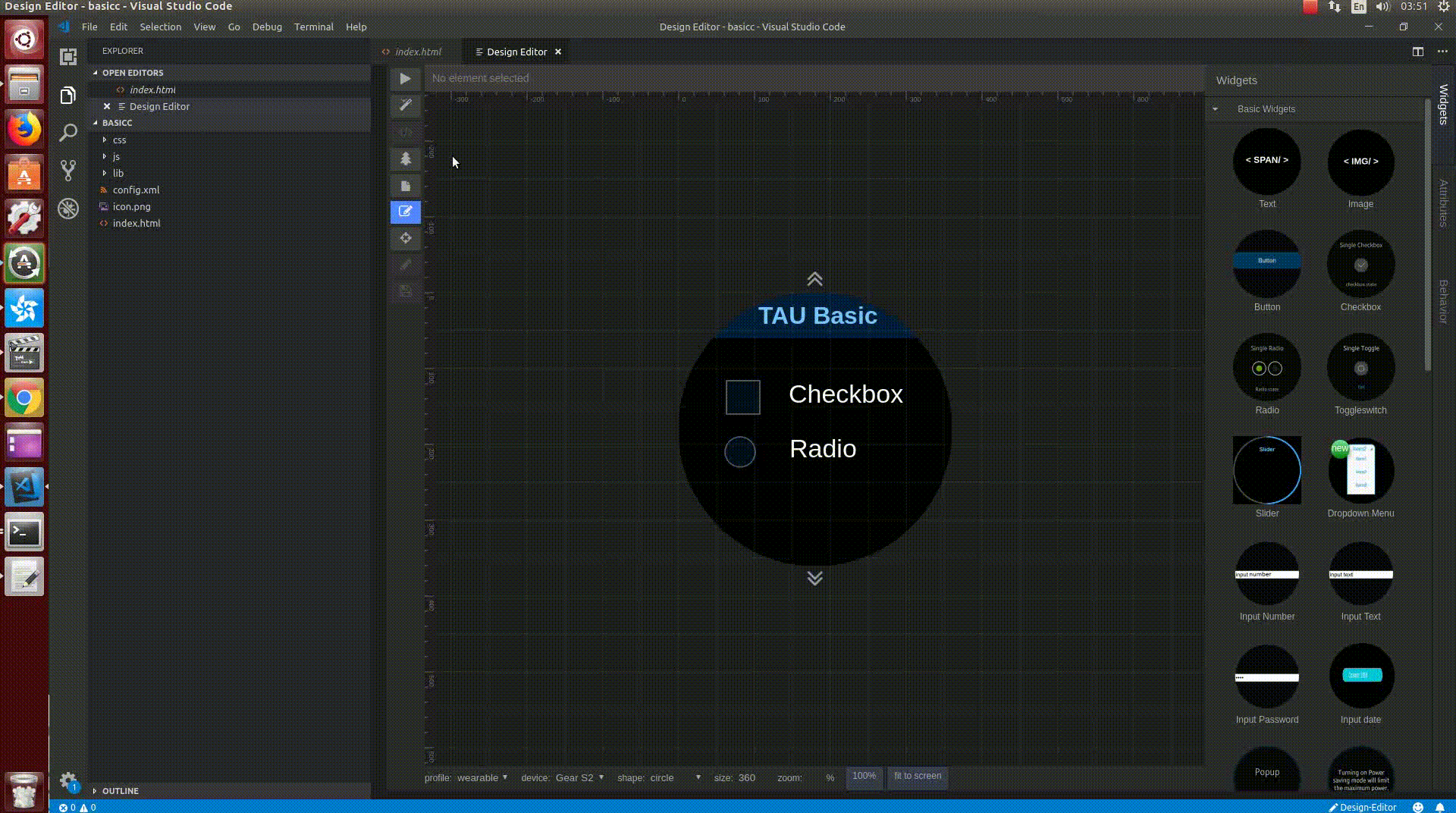Select the magic wand tool
Screen dimensions: 1456x813
[405, 105]
